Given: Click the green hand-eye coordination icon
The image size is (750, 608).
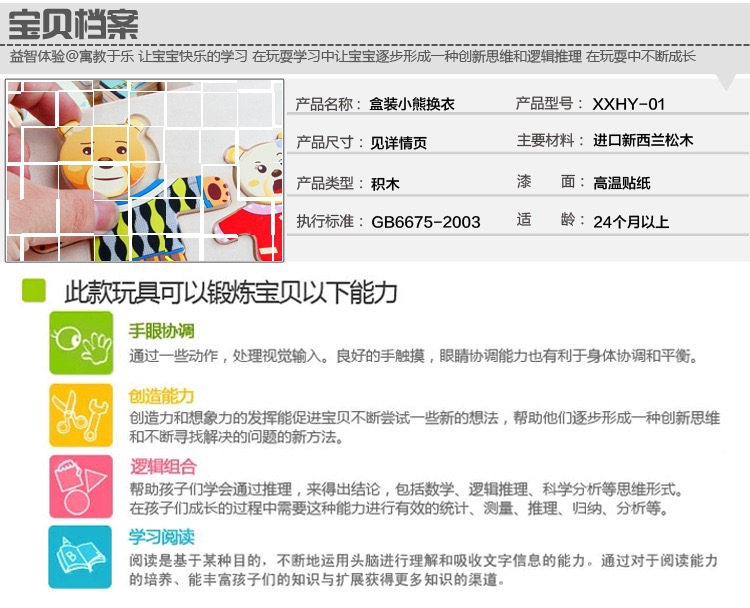Looking at the screenshot, I should click(x=81, y=343).
